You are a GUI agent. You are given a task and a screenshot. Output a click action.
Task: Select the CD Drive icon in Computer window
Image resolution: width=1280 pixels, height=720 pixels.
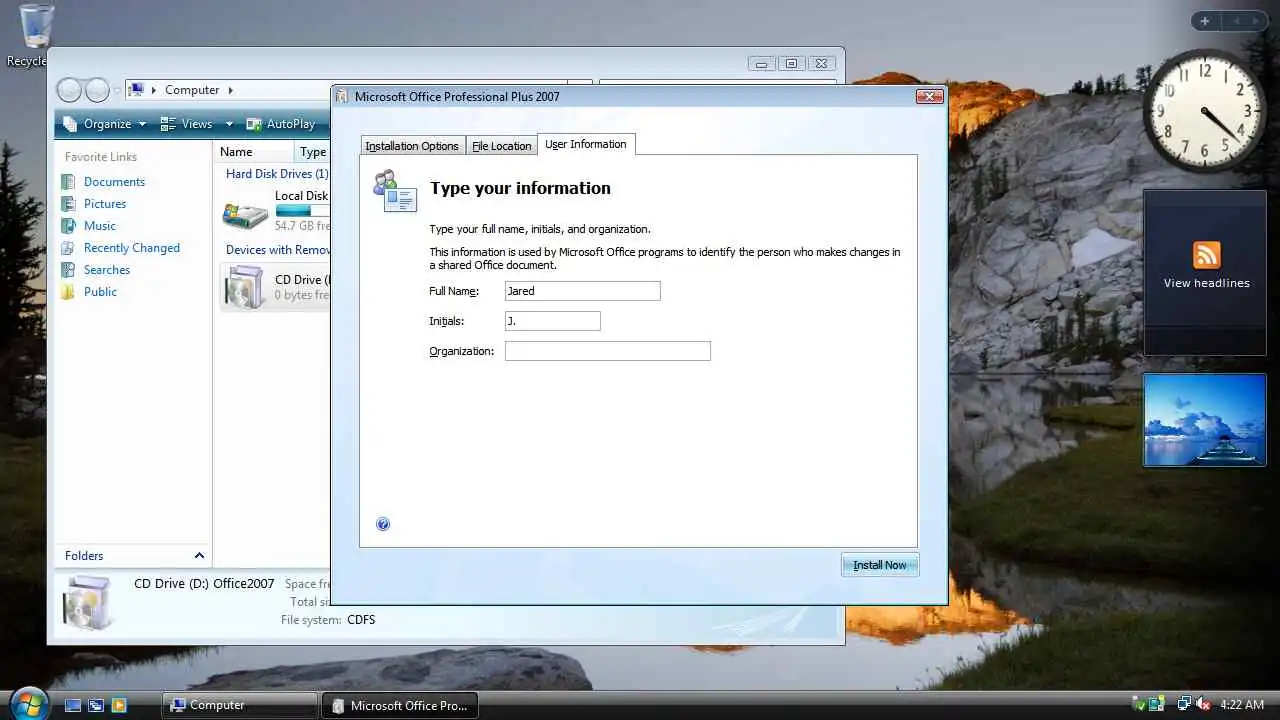[245, 287]
